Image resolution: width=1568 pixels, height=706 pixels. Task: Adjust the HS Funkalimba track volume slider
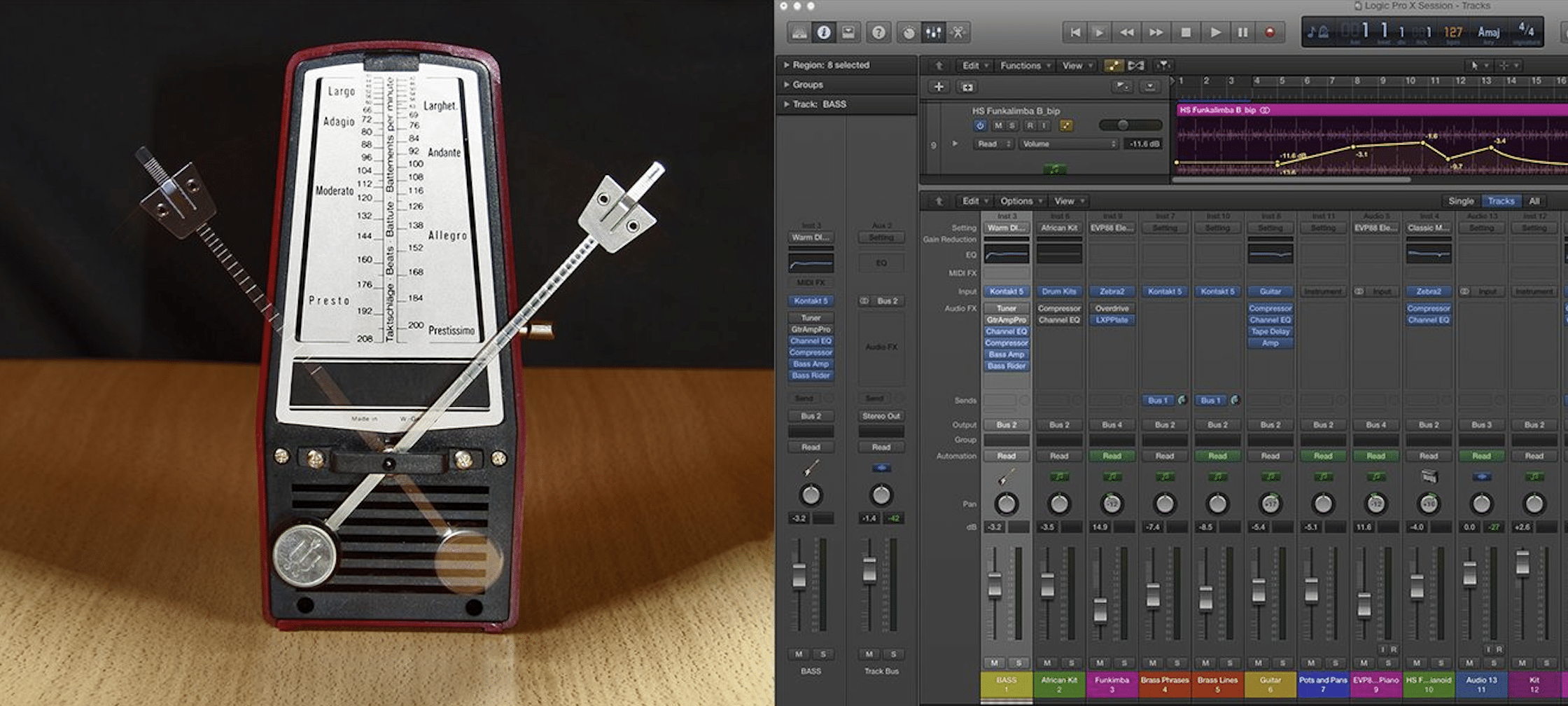[1130, 125]
